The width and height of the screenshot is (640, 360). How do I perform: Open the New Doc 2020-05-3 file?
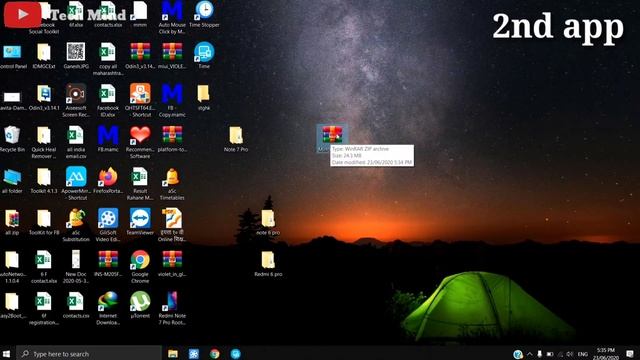point(76,267)
